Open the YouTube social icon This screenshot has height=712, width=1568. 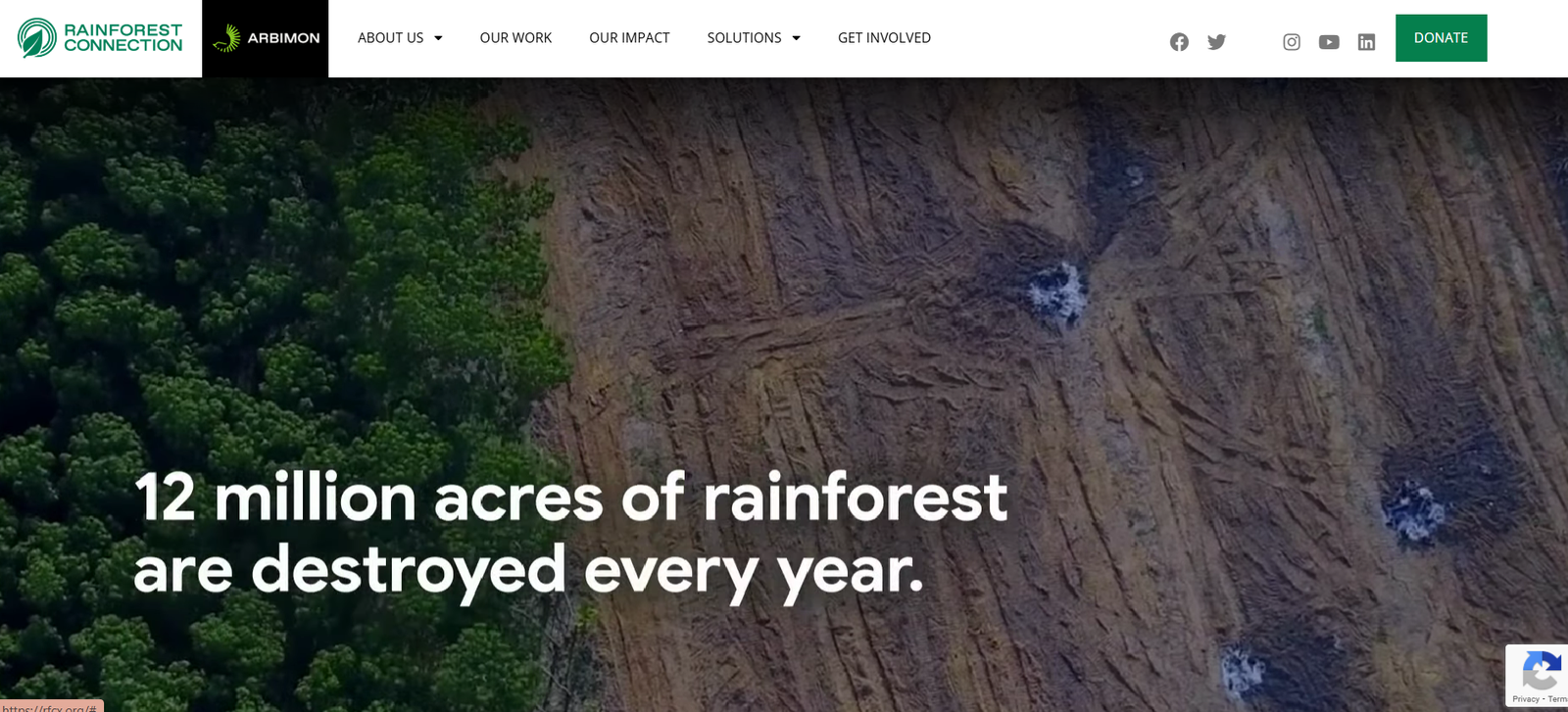pos(1329,42)
